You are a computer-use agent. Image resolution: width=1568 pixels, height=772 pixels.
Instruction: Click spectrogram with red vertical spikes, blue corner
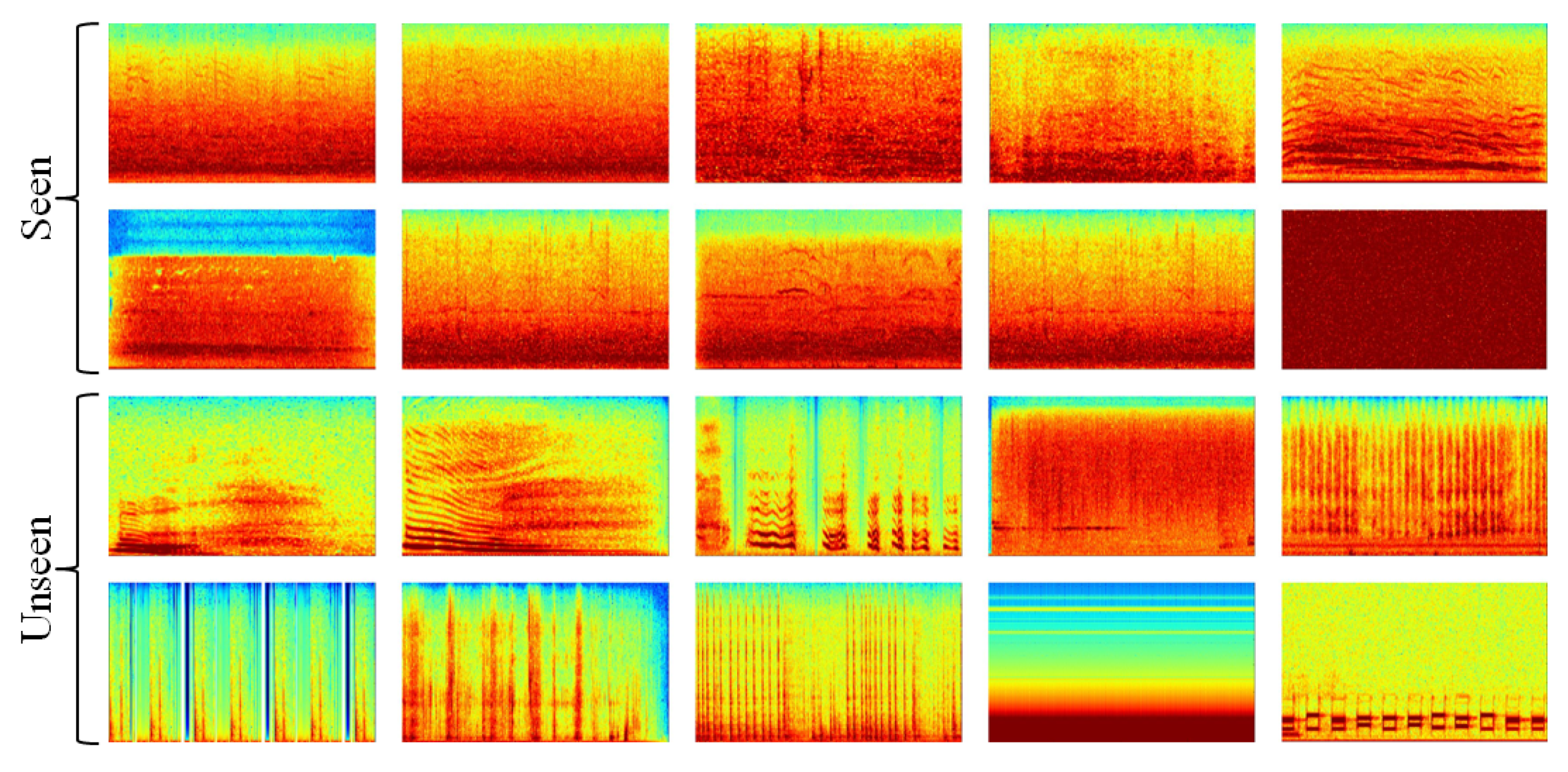535,662
